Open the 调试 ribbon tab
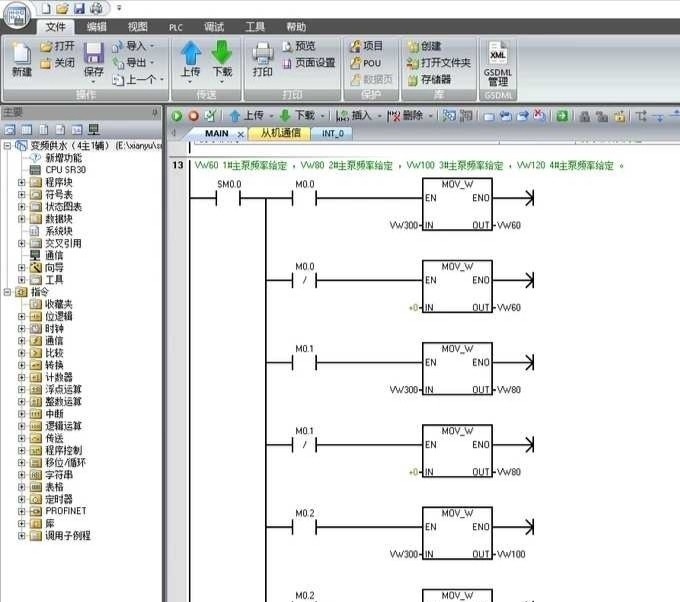The height and width of the screenshot is (602, 680). 214,27
